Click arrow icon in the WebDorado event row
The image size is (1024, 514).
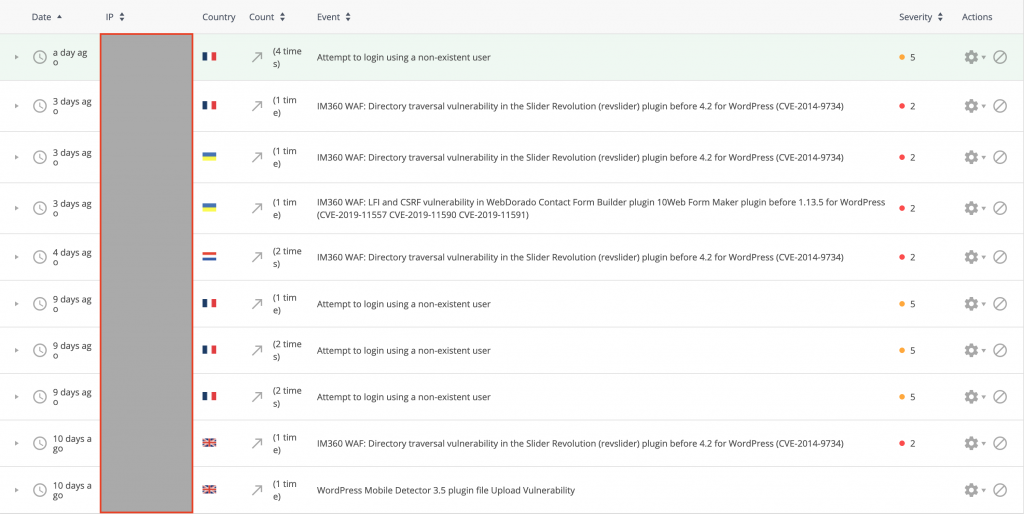tap(257, 208)
